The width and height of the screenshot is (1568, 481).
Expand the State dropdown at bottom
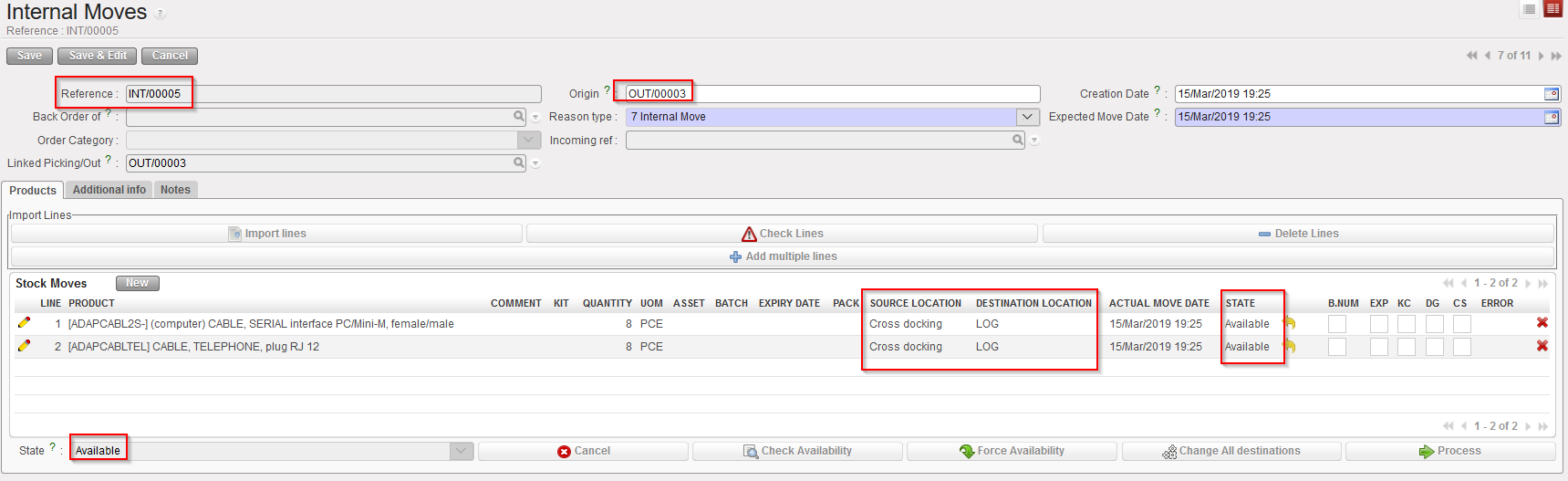coord(462,451)
